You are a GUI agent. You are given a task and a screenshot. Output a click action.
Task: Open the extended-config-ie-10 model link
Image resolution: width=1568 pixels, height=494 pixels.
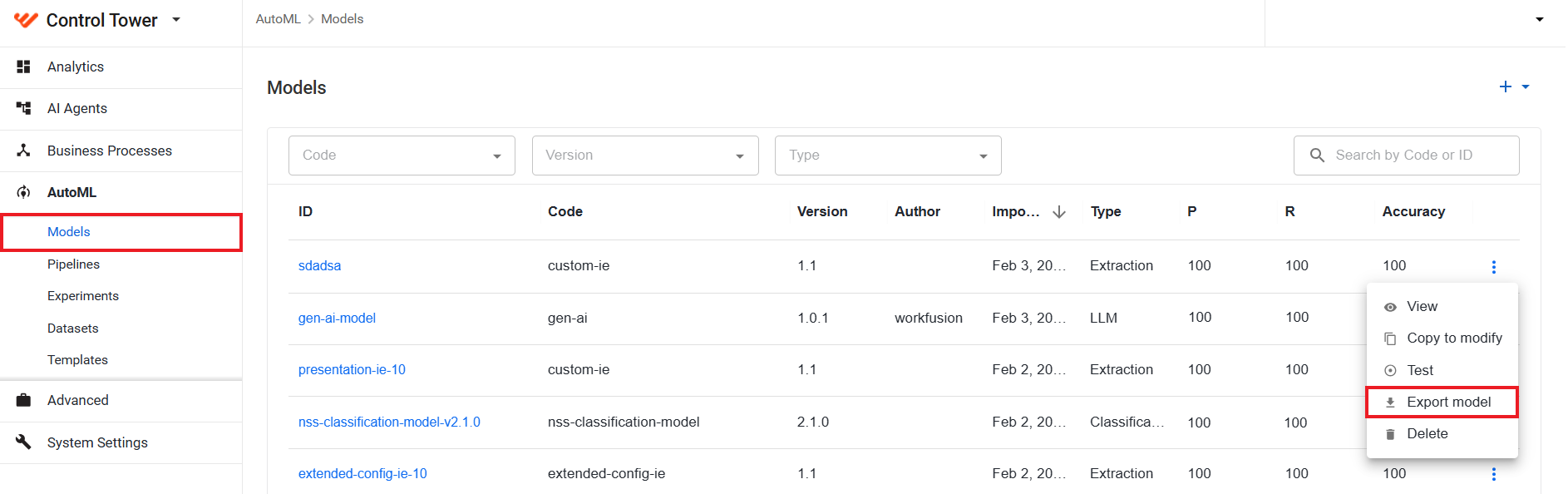pyautogui.click(x=362, y=474)
